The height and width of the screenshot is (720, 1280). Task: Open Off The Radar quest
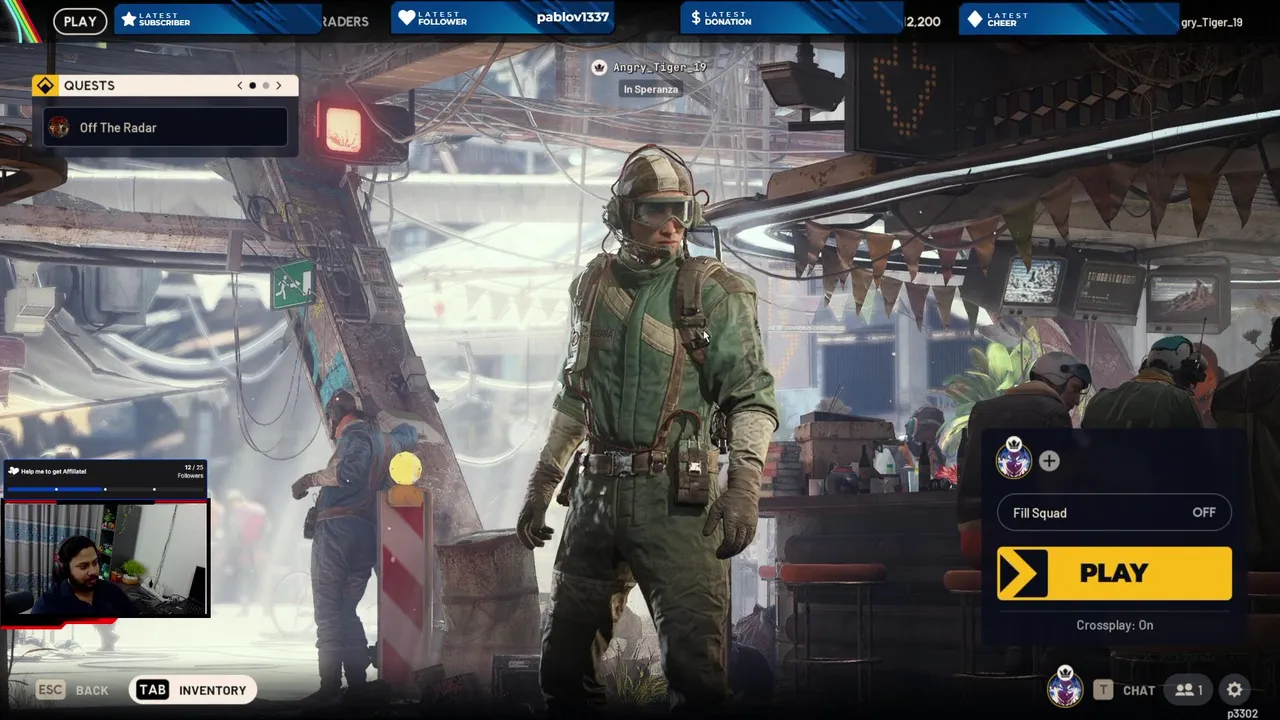(x=166, y=127)
